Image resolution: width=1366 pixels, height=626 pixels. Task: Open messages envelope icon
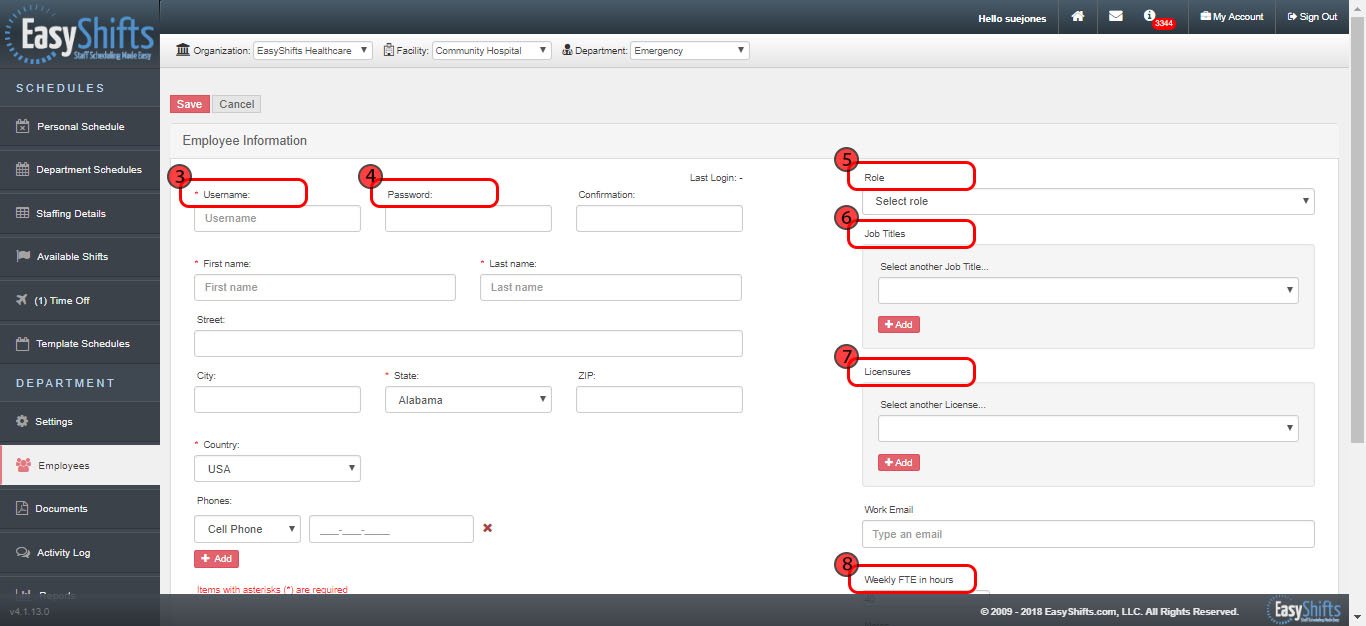pos(1115,16)
